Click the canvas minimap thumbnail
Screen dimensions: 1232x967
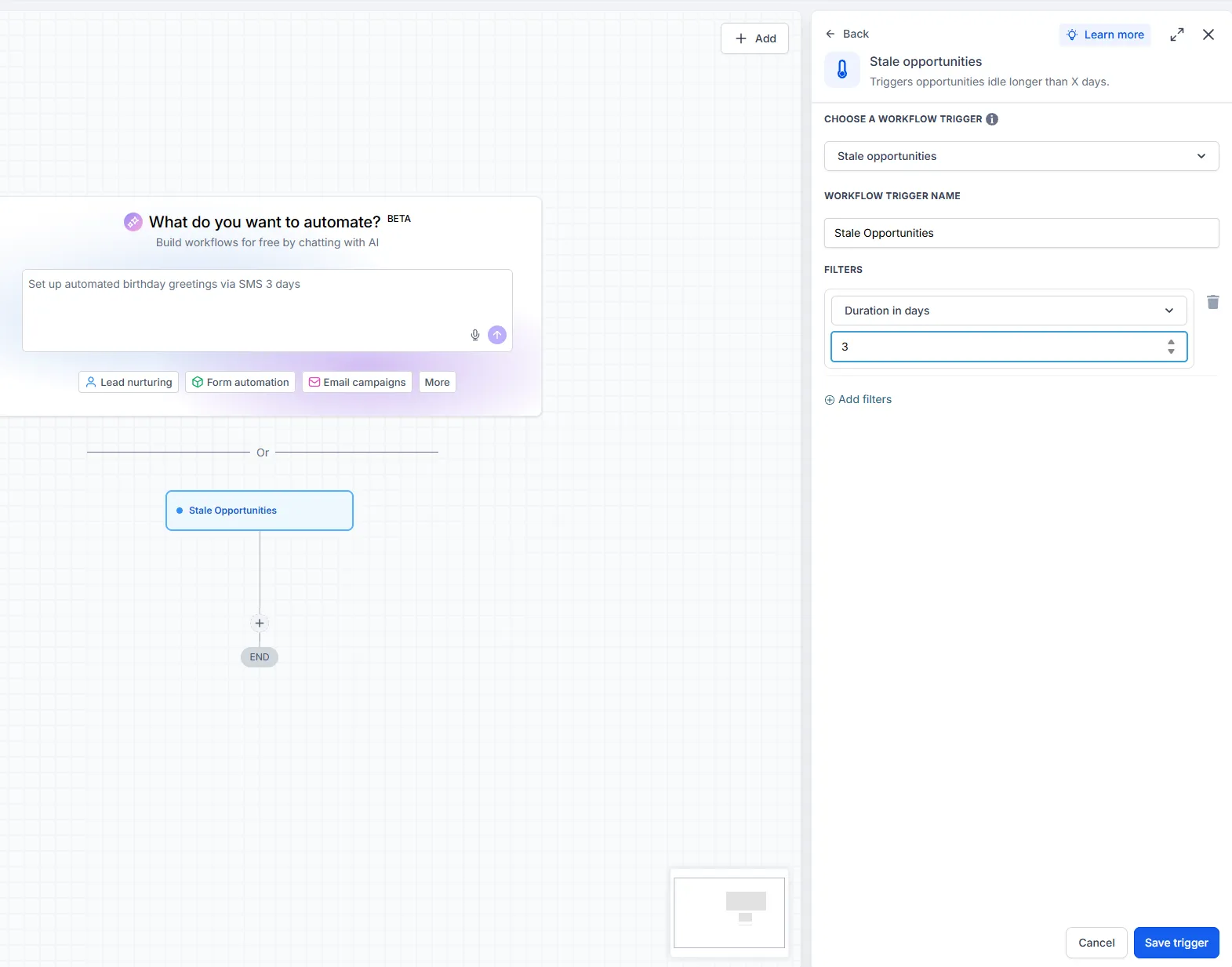pos(729,913)
